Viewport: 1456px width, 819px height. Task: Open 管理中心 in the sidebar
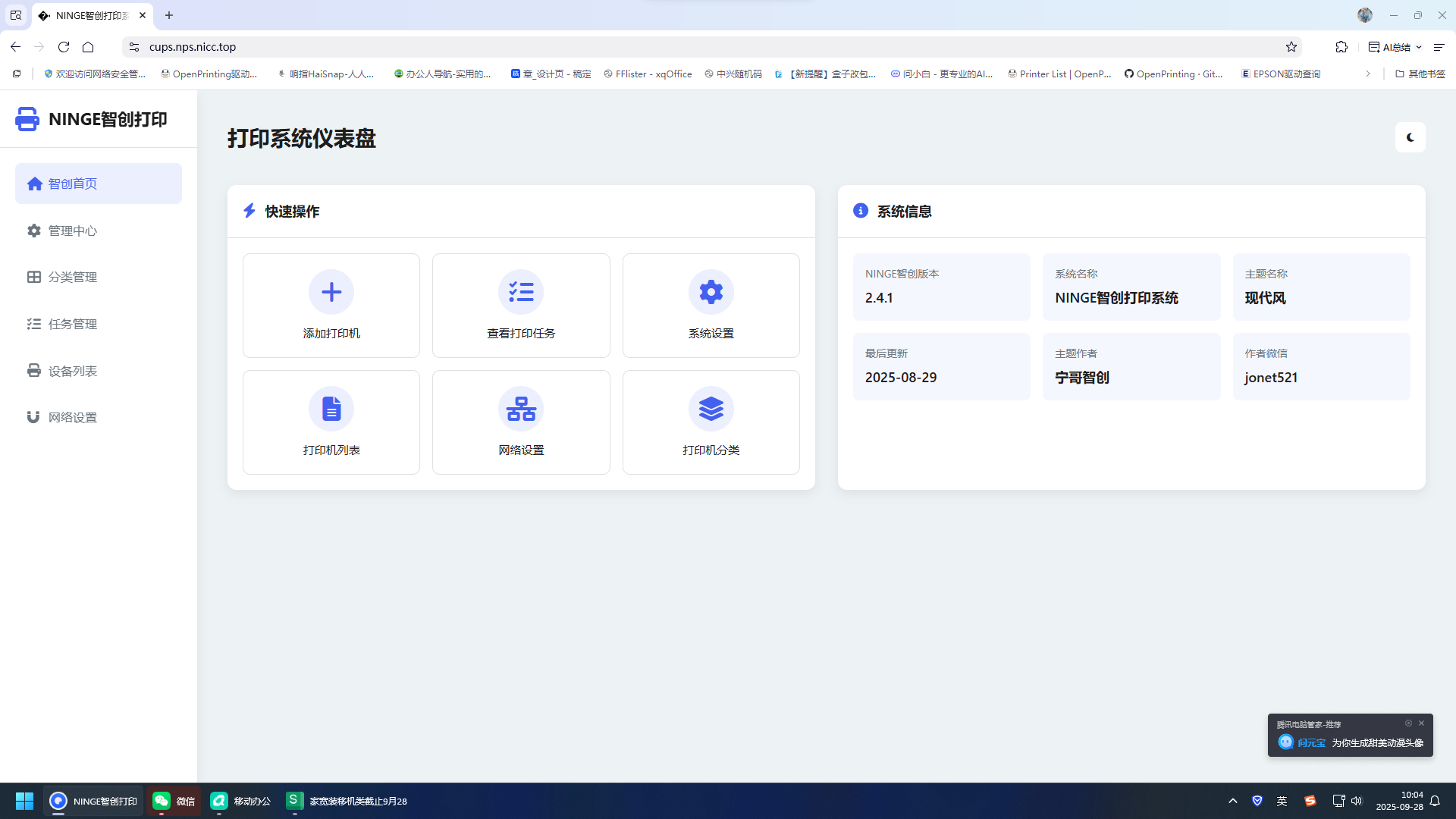[73, 231]
